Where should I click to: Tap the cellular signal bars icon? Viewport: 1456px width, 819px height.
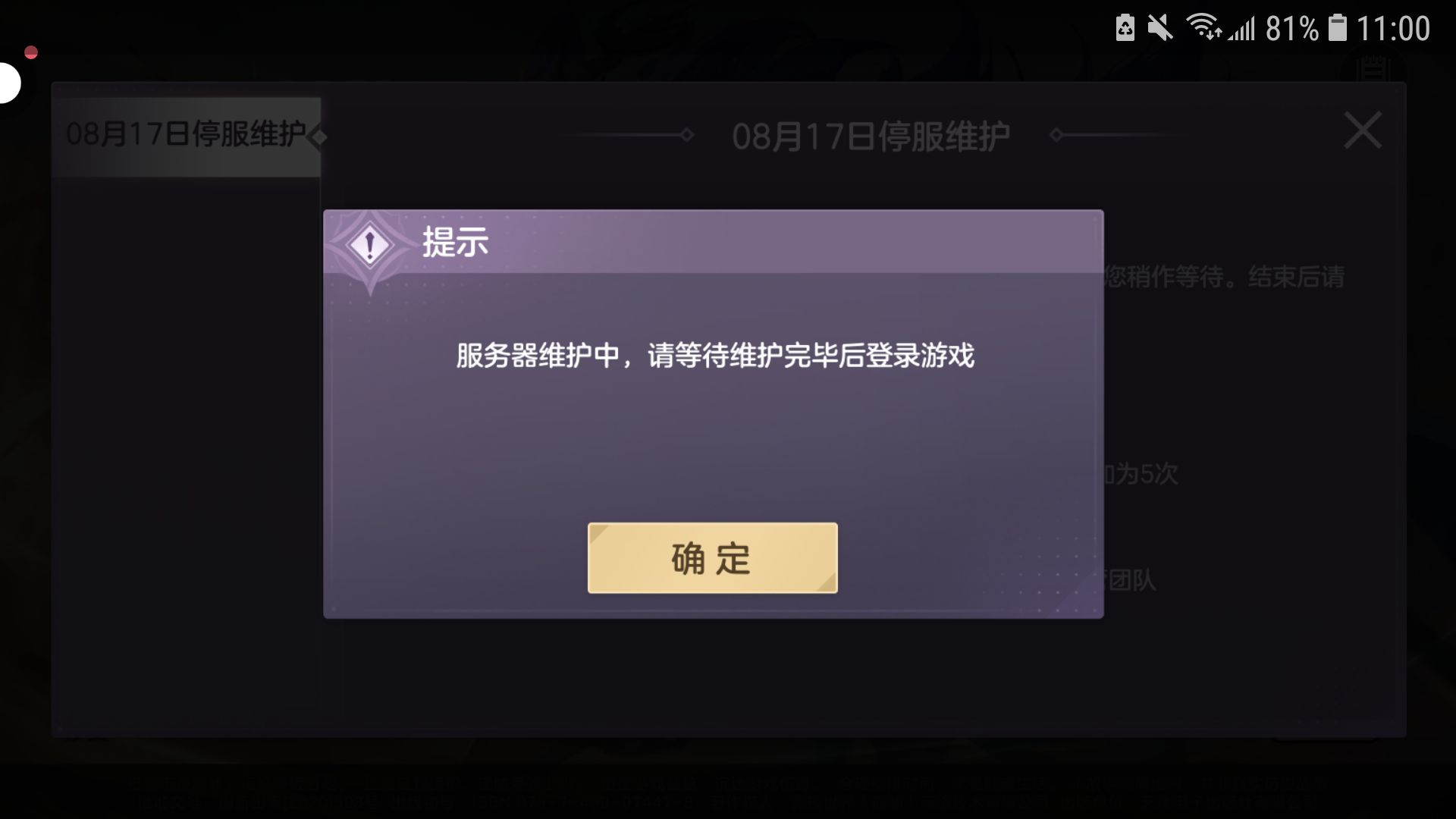[x=1243, y=29]
